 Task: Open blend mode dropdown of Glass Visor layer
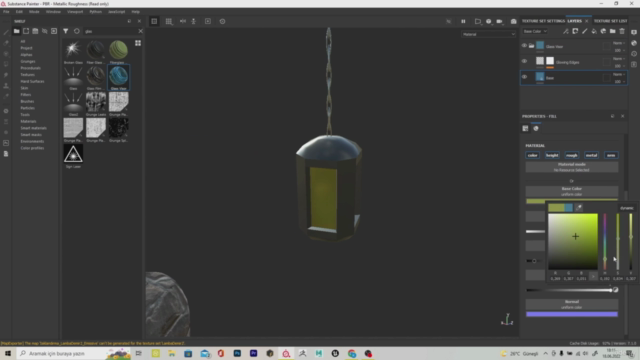619,43
